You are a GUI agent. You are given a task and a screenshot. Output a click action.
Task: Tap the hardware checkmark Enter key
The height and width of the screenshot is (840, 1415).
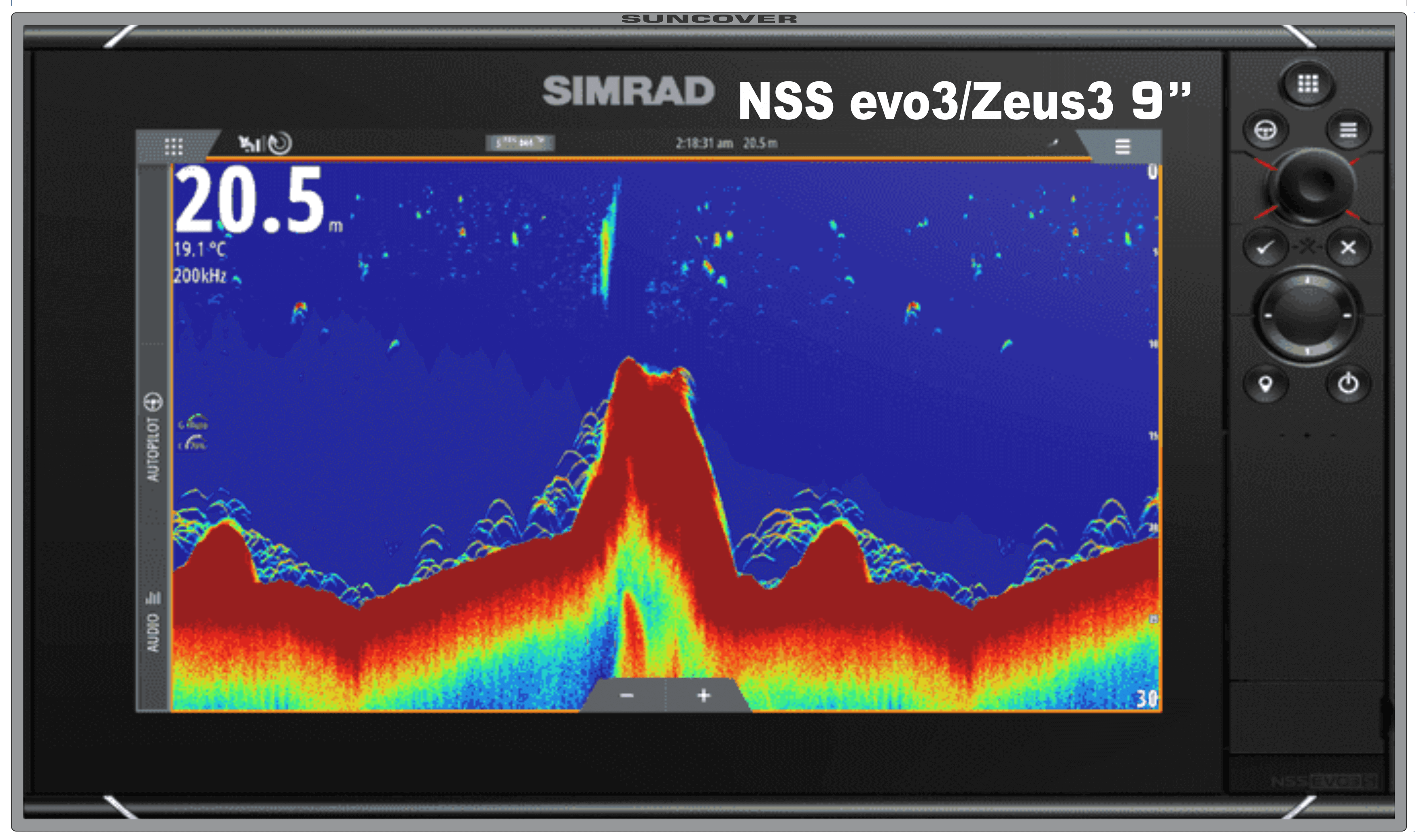(1266, 247)
